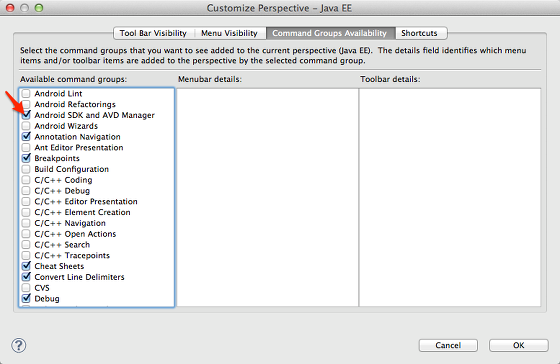The width and height of the screenshot is (560, 364).
Task: Select the Cheat Sheets row label
Action: click(59, 266)
